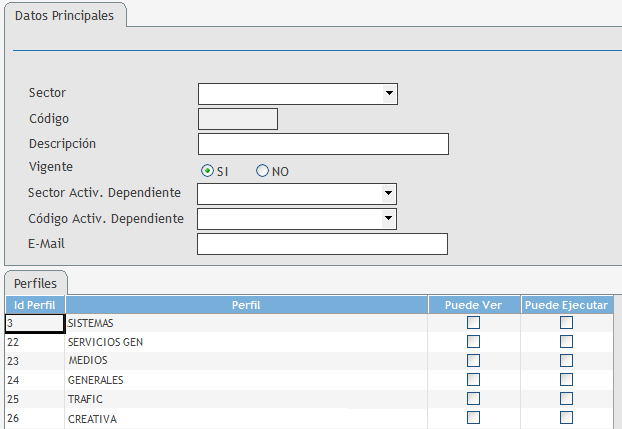Open the Perfiles tab
The height and width of the screenshot is (429, 622).
click(x=35, y=283)
